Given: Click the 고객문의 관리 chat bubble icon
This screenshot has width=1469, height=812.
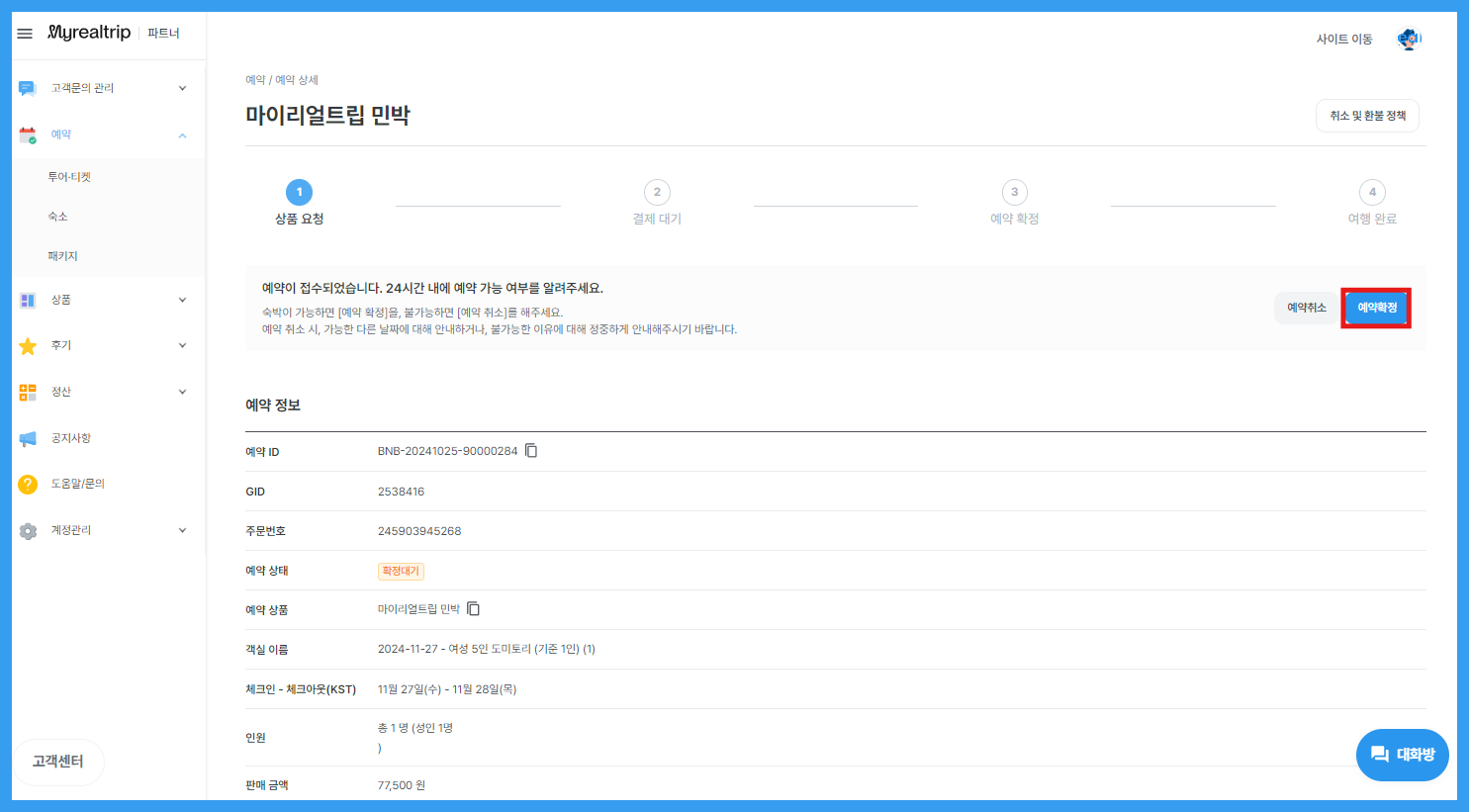Looking at the screenshot, I should pos(28,87).
